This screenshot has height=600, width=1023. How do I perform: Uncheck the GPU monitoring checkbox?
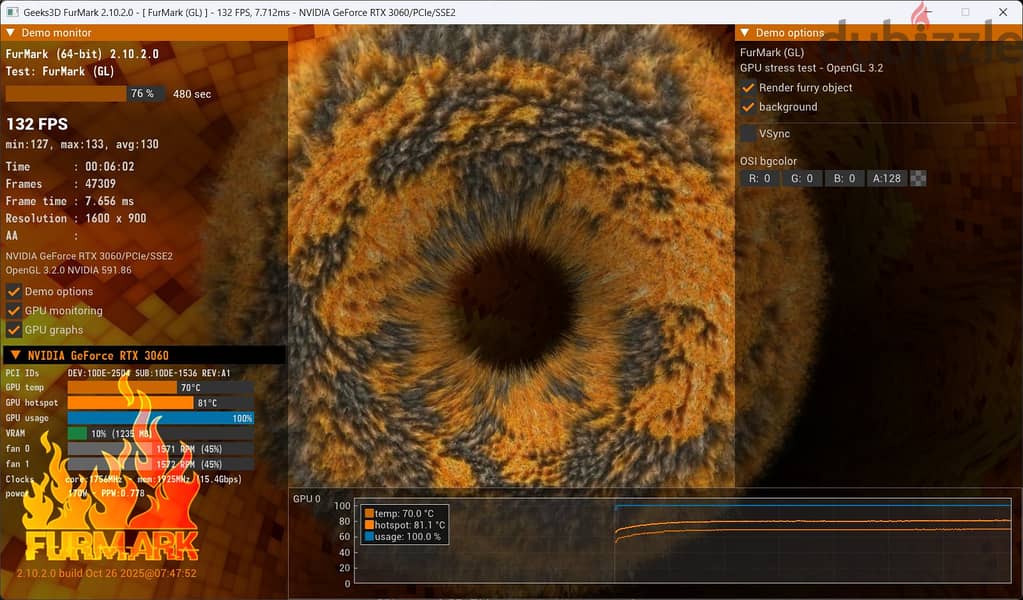[x=14, y=310]
